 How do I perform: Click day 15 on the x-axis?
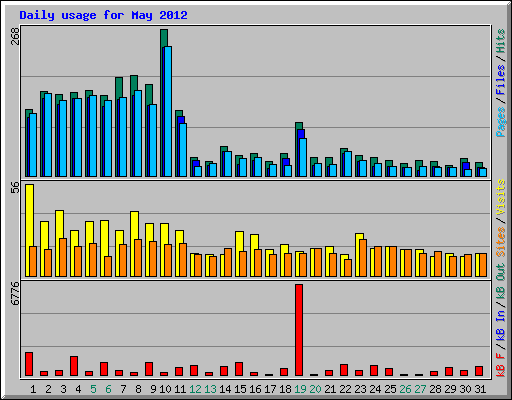tap(240, 389)
